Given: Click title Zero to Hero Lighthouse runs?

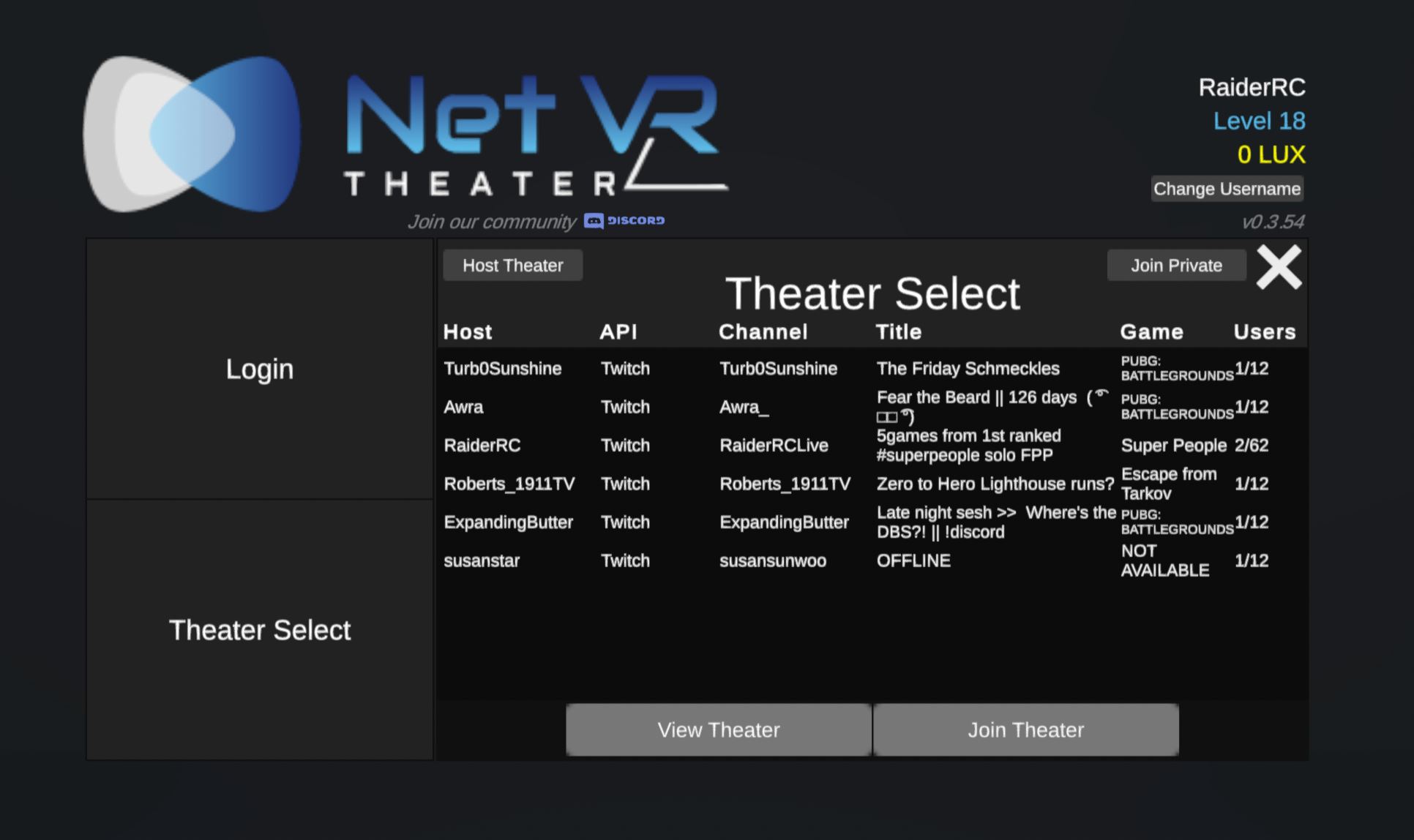Looking at the screenshot, I should coord(995,484).
